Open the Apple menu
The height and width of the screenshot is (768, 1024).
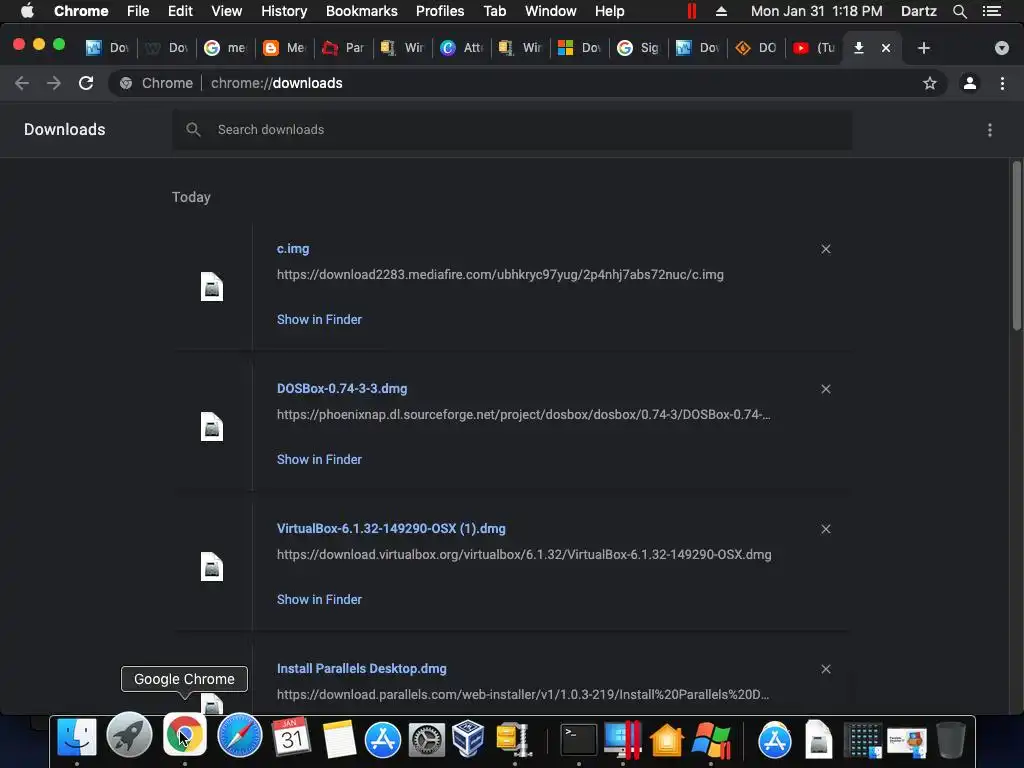pyautogui.click(x=27, y=11)
